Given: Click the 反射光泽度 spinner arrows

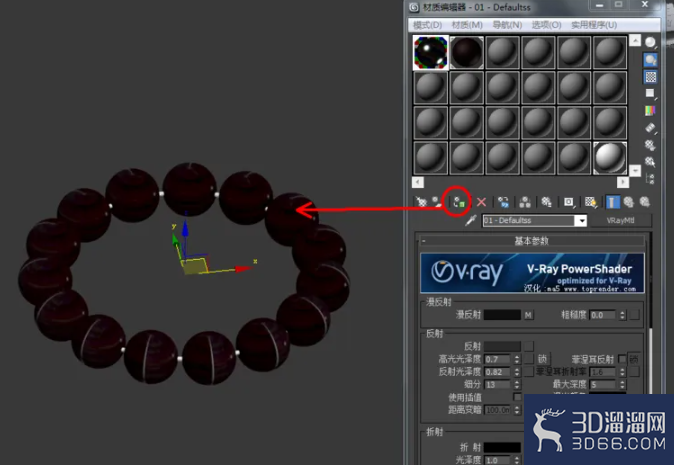Looking at the screenshot, I should click(x=517, y=372).
